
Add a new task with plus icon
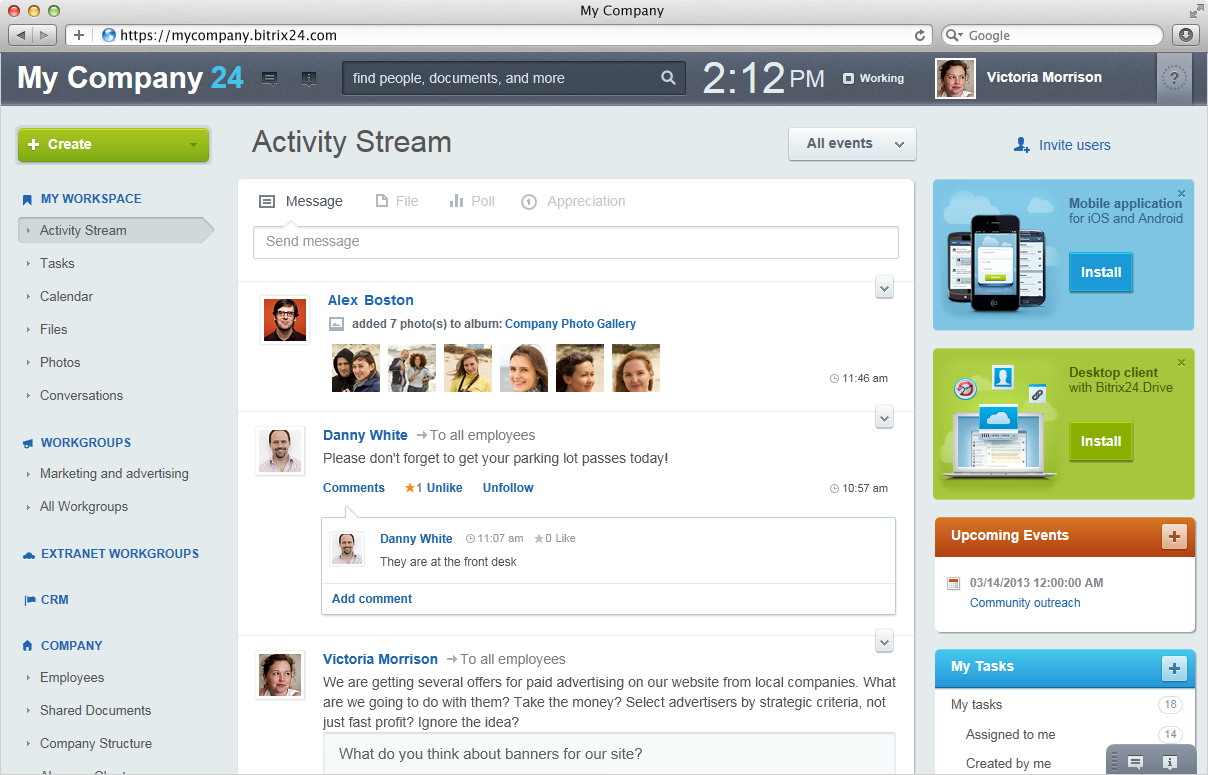click(x=1174, y=668)
